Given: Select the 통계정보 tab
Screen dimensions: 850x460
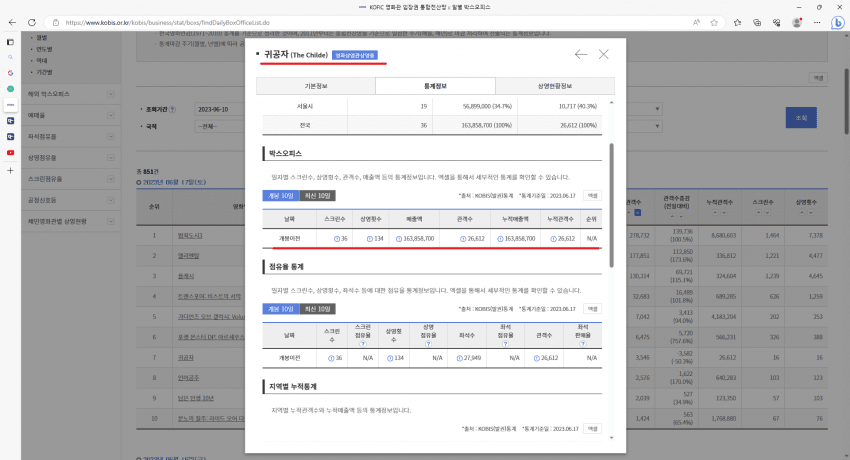Looking at the screenshot, I should pos(435,86).
